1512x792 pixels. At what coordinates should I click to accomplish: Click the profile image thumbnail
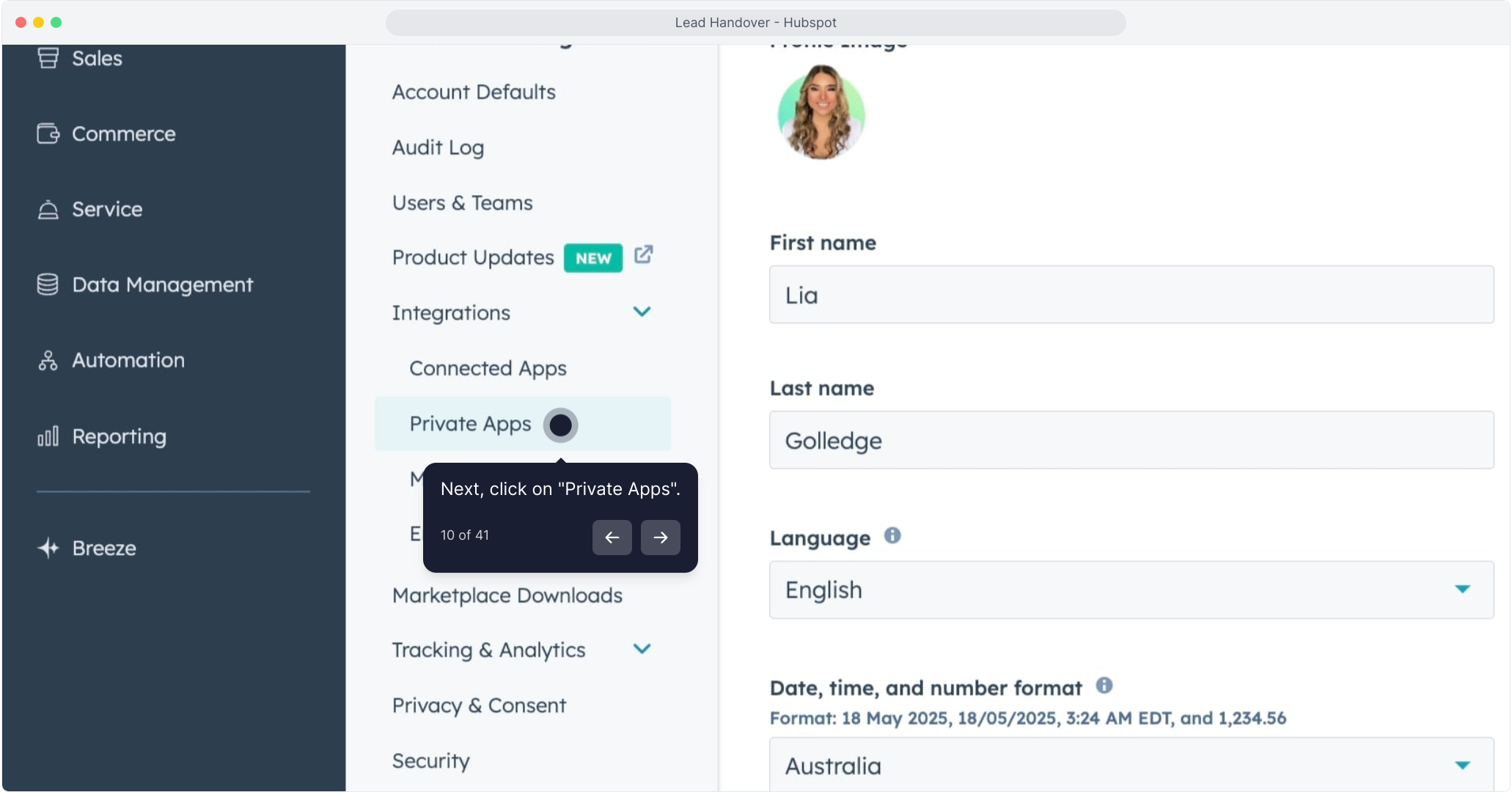click(x=821, y=112)
